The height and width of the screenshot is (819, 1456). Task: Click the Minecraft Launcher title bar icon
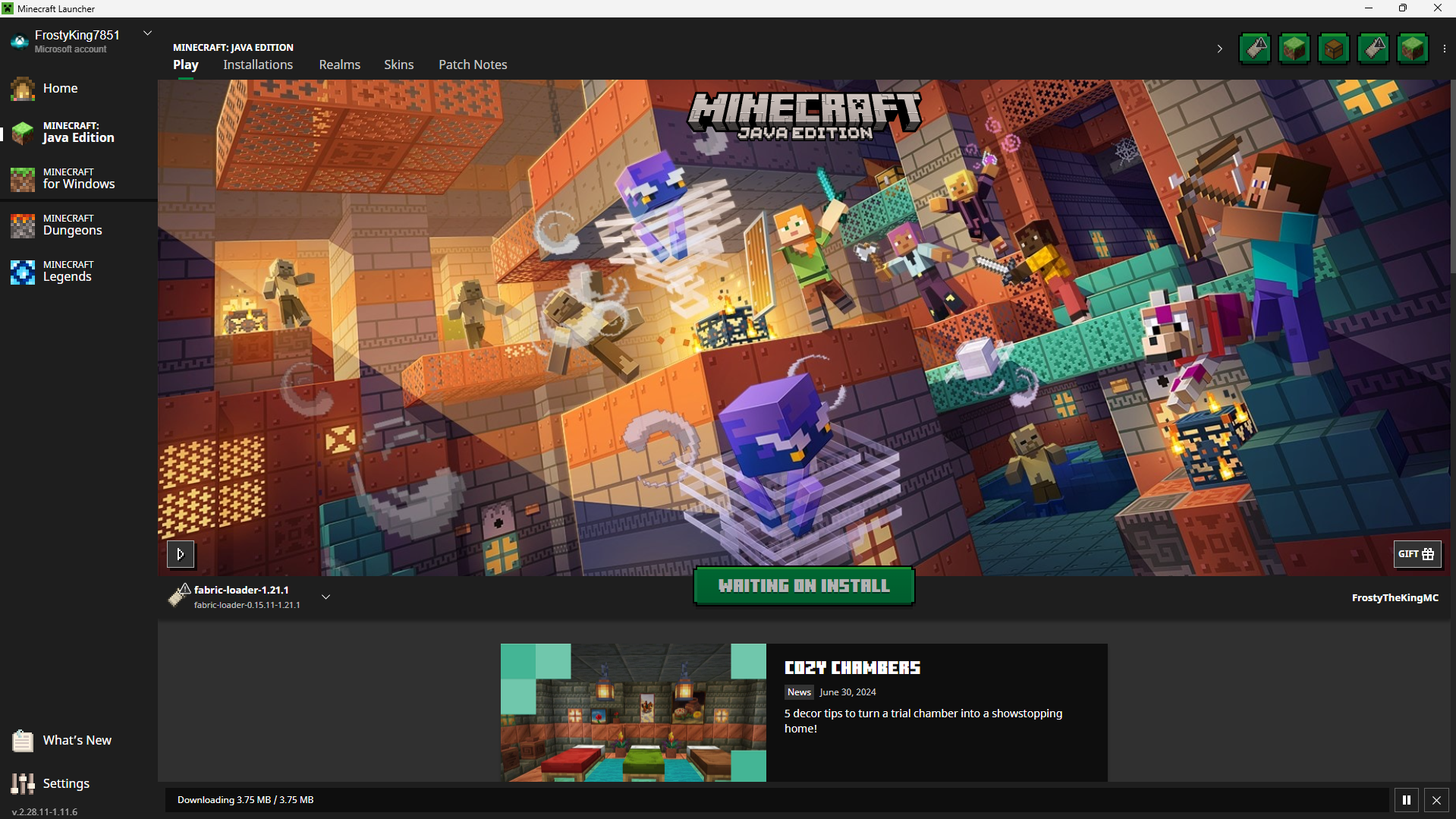pyautogui.click(x=8, y=8)
